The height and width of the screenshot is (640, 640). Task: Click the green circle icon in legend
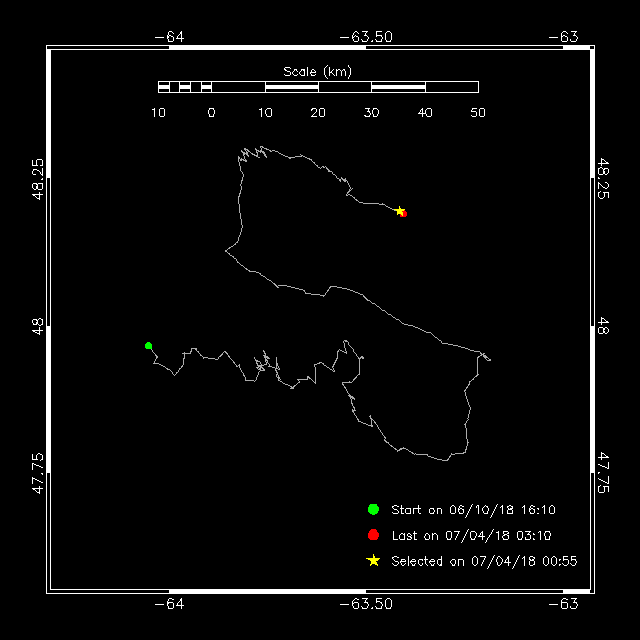click(x=373, y=509)
